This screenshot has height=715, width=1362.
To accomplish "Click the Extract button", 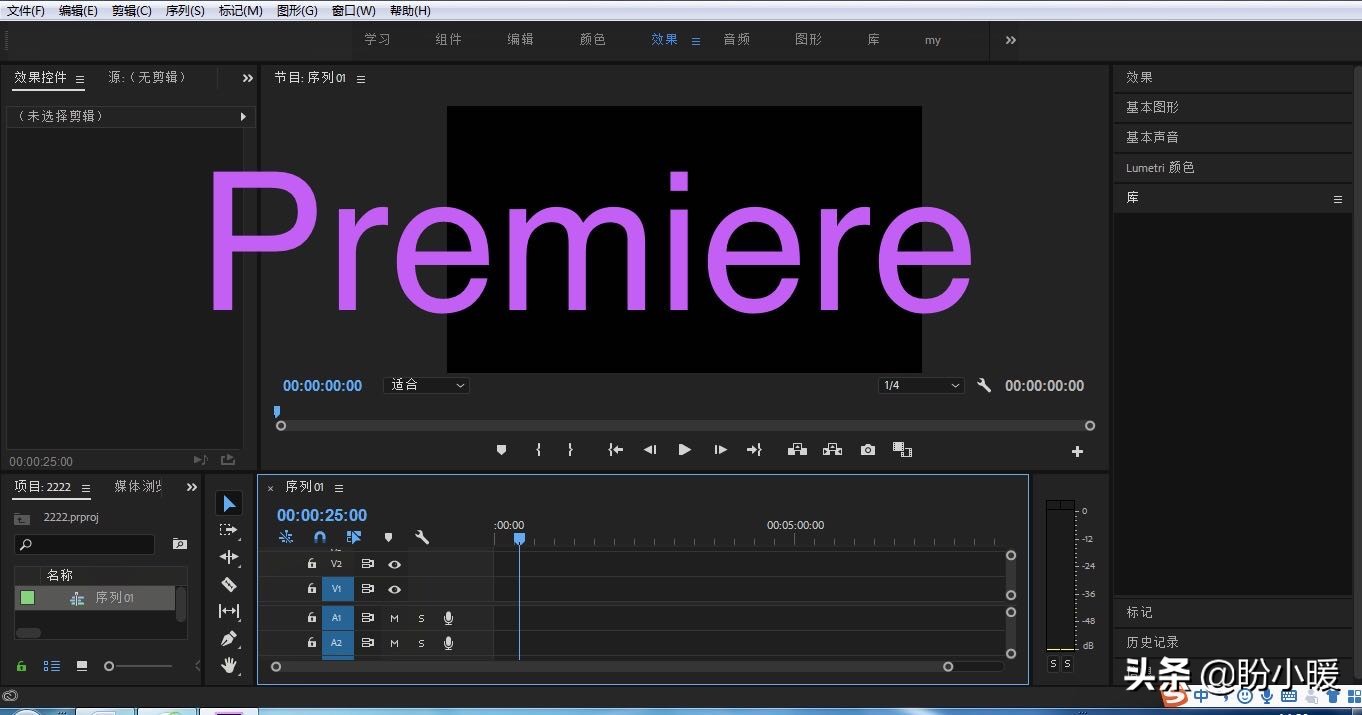I will point(832,450).
